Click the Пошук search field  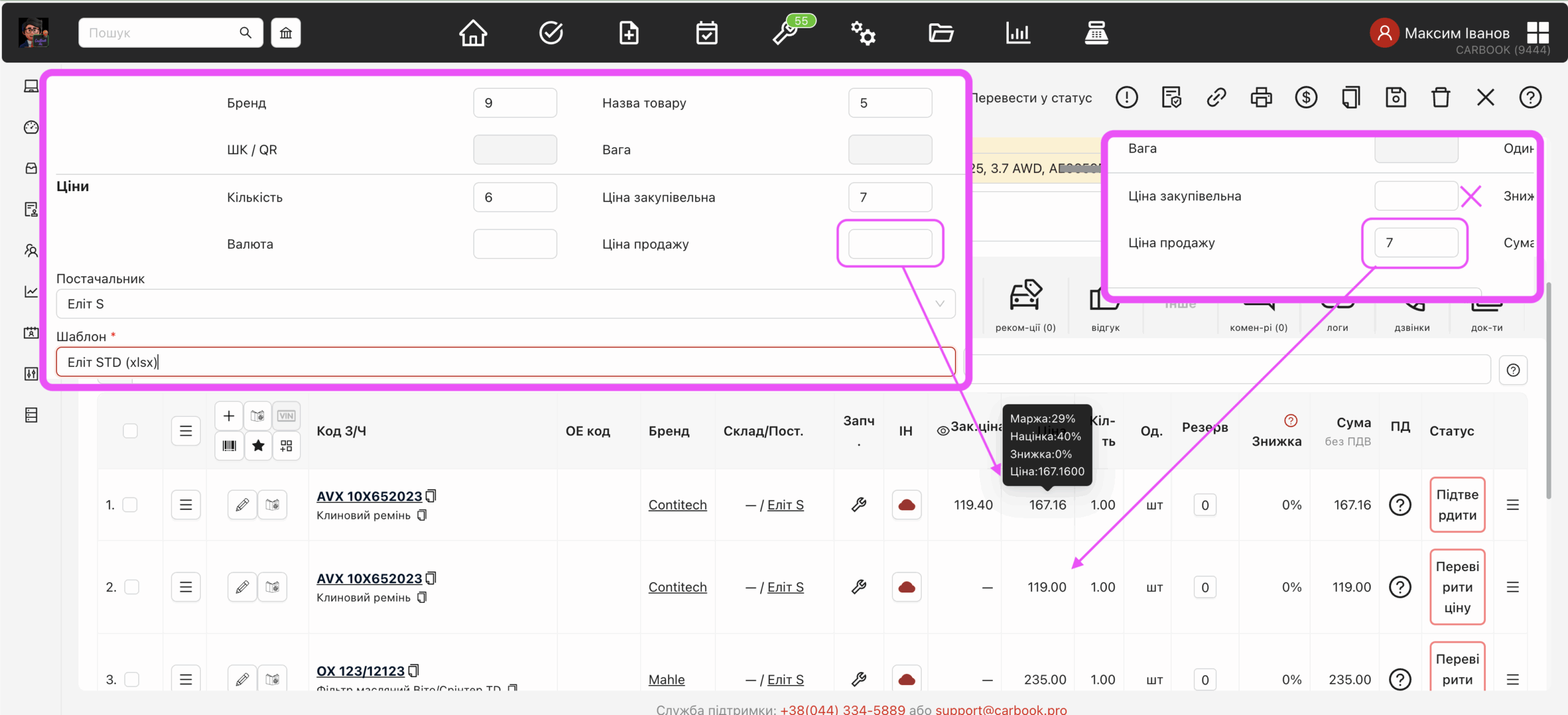point(159,33)
